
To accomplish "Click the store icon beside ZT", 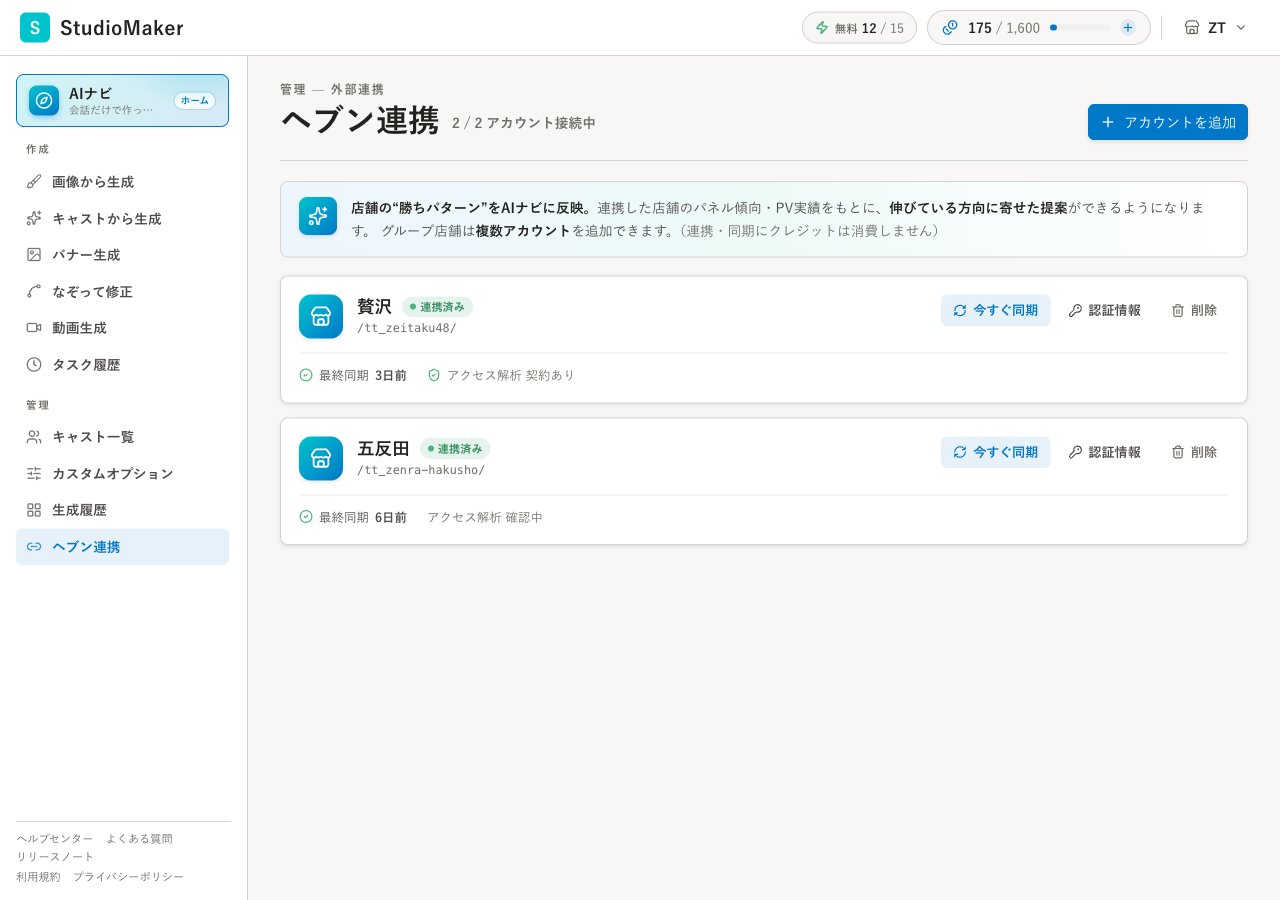I will click(x=1192, y=28).
